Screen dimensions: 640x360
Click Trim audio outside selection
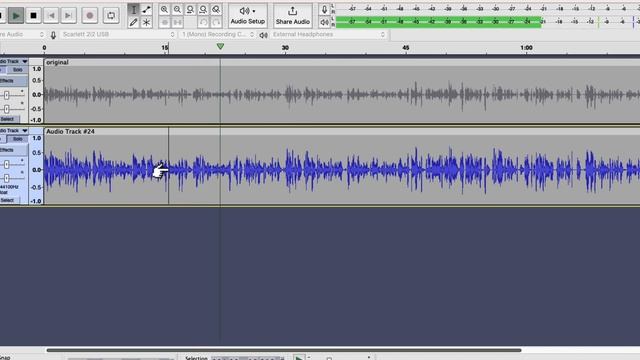tap(164, 22)
